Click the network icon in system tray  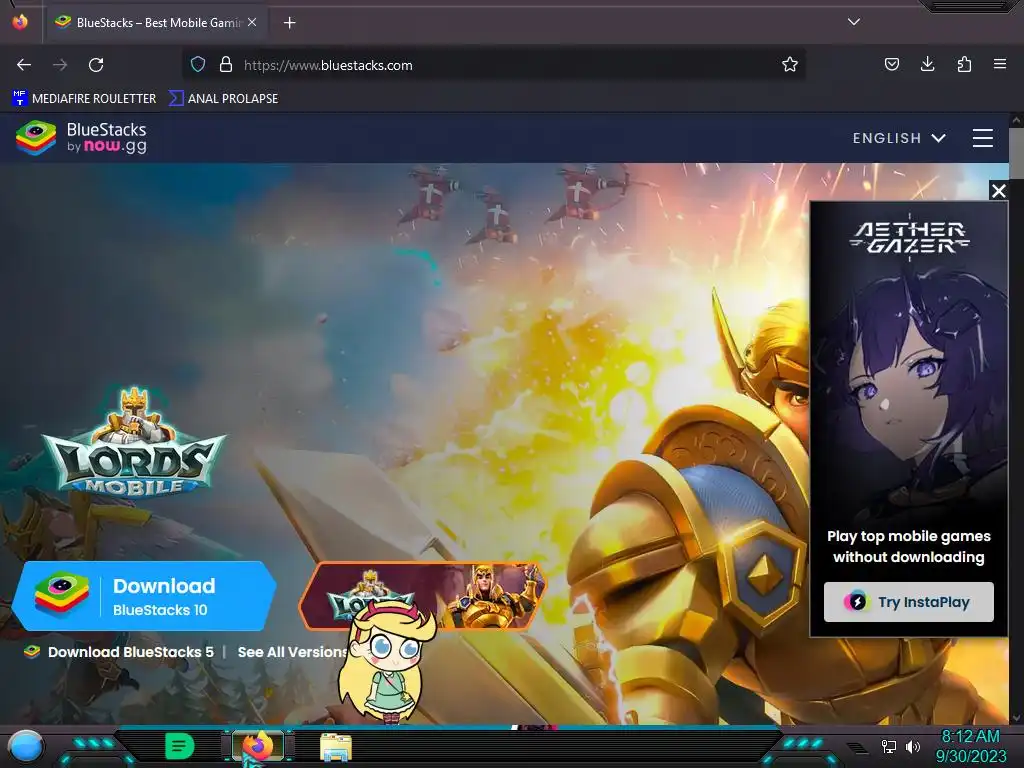pyautogui.click(x=889, y=746)
